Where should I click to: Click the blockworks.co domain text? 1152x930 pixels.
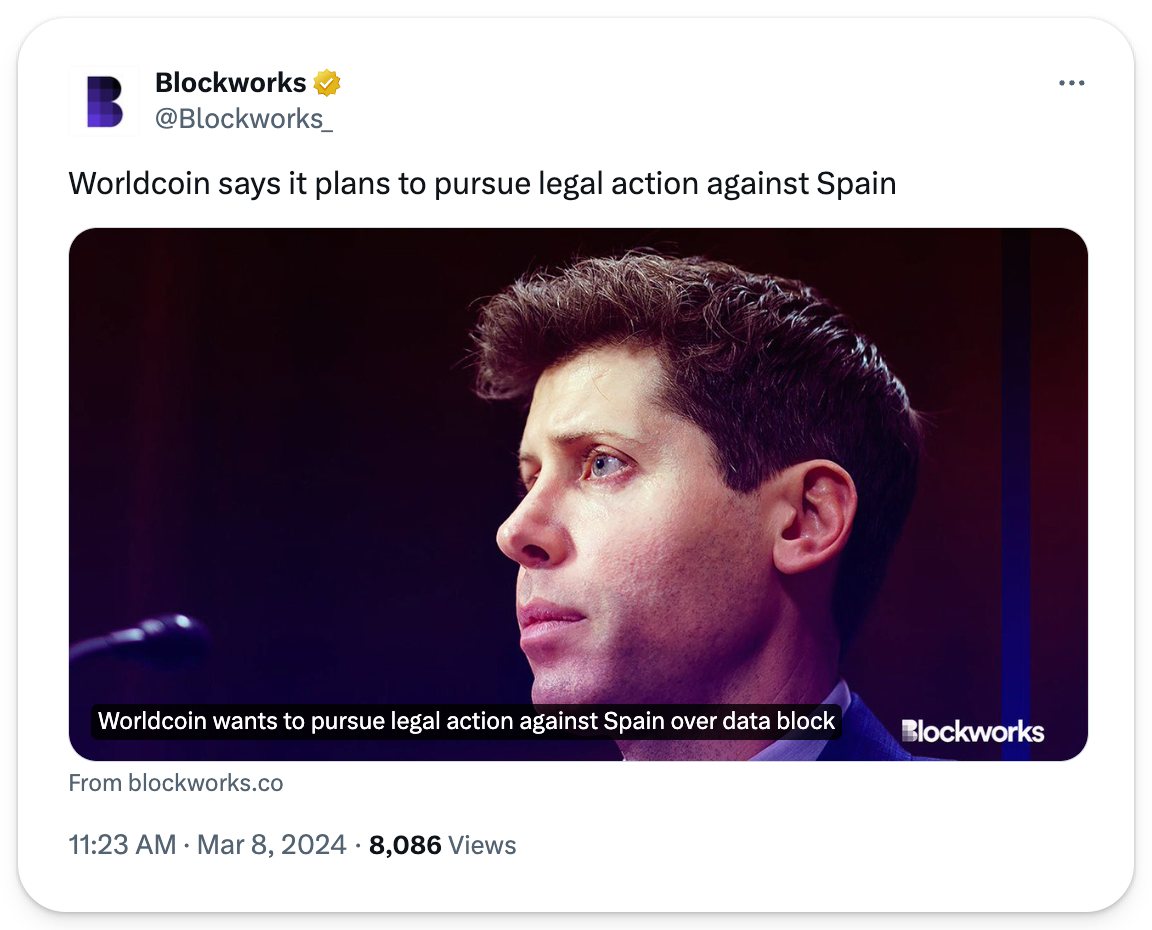click(x=206, y=783)
